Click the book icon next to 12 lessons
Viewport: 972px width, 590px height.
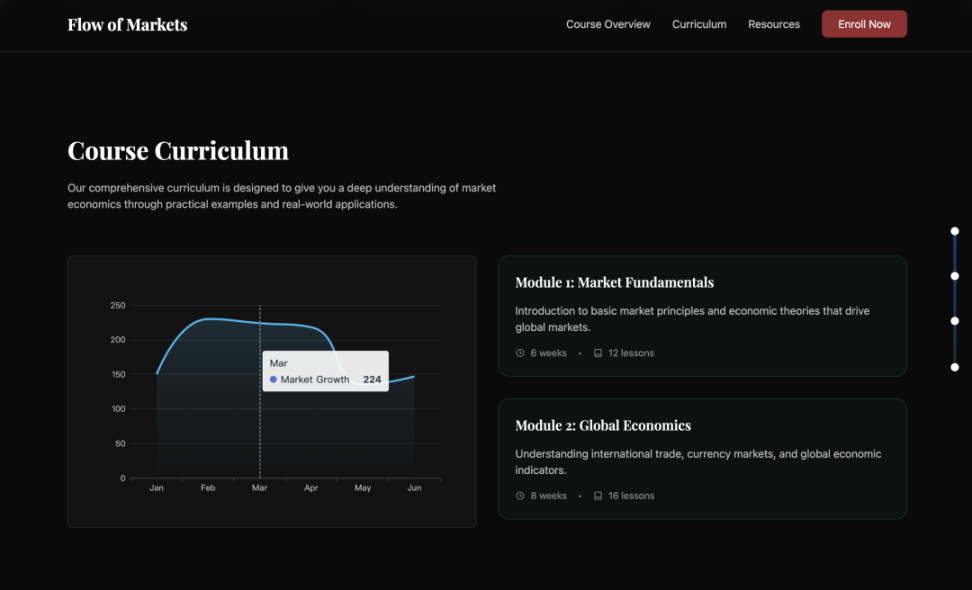coord(598,353)
